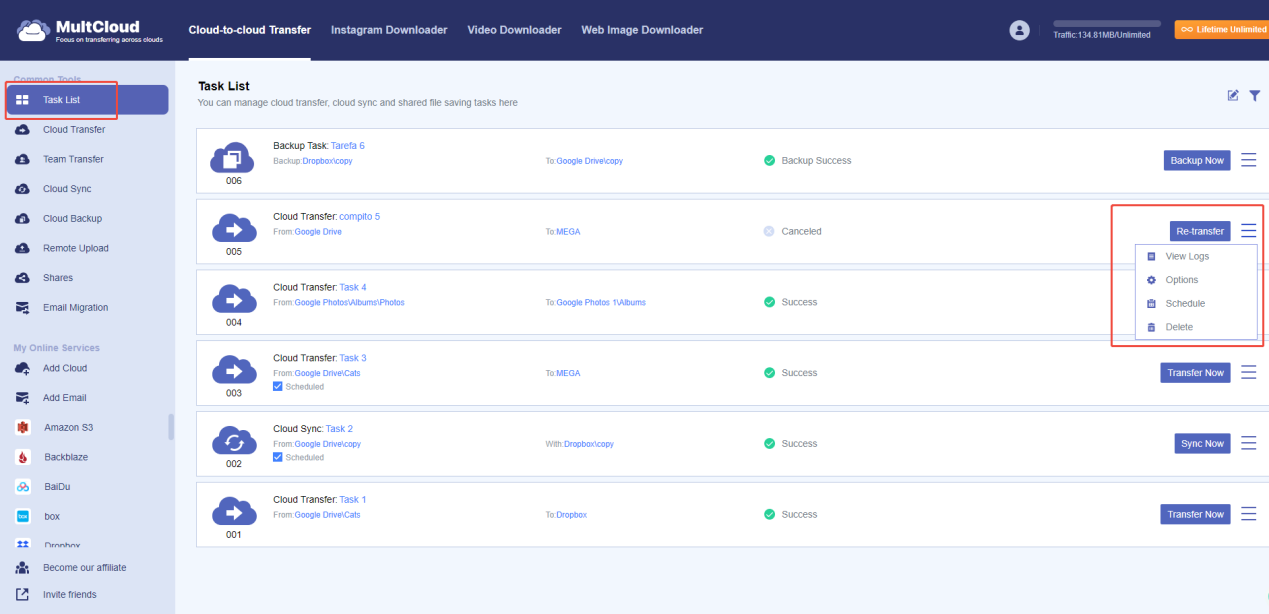Click the MultCloud logo icon
1269x614 pixels.
33,30
